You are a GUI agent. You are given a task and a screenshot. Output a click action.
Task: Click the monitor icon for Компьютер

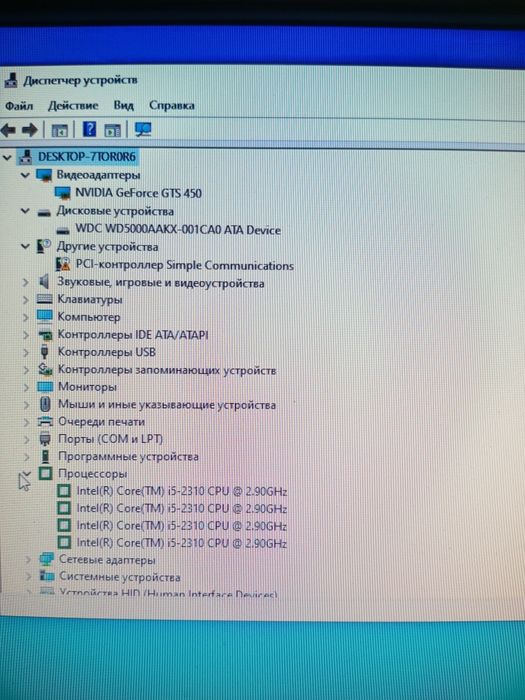tap(44, 317)
